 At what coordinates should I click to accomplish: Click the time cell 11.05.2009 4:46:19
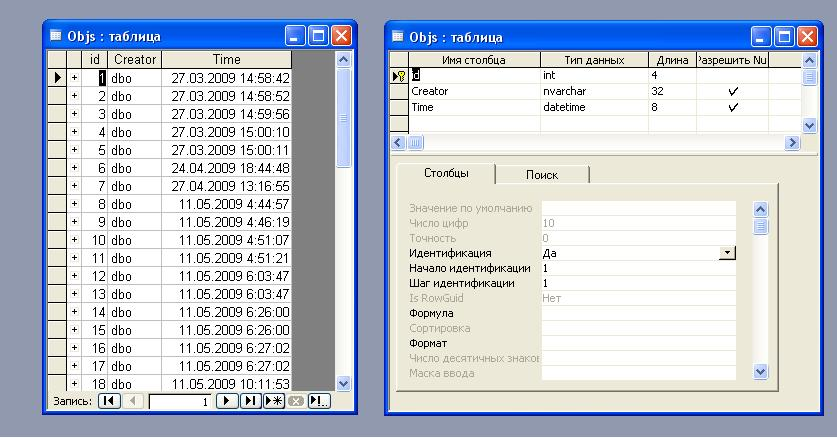[226, 222]
